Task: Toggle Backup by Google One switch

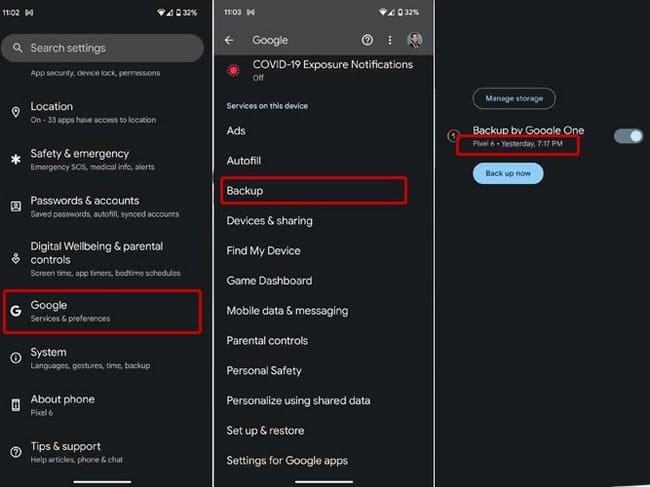Action: tap(628, 136)
